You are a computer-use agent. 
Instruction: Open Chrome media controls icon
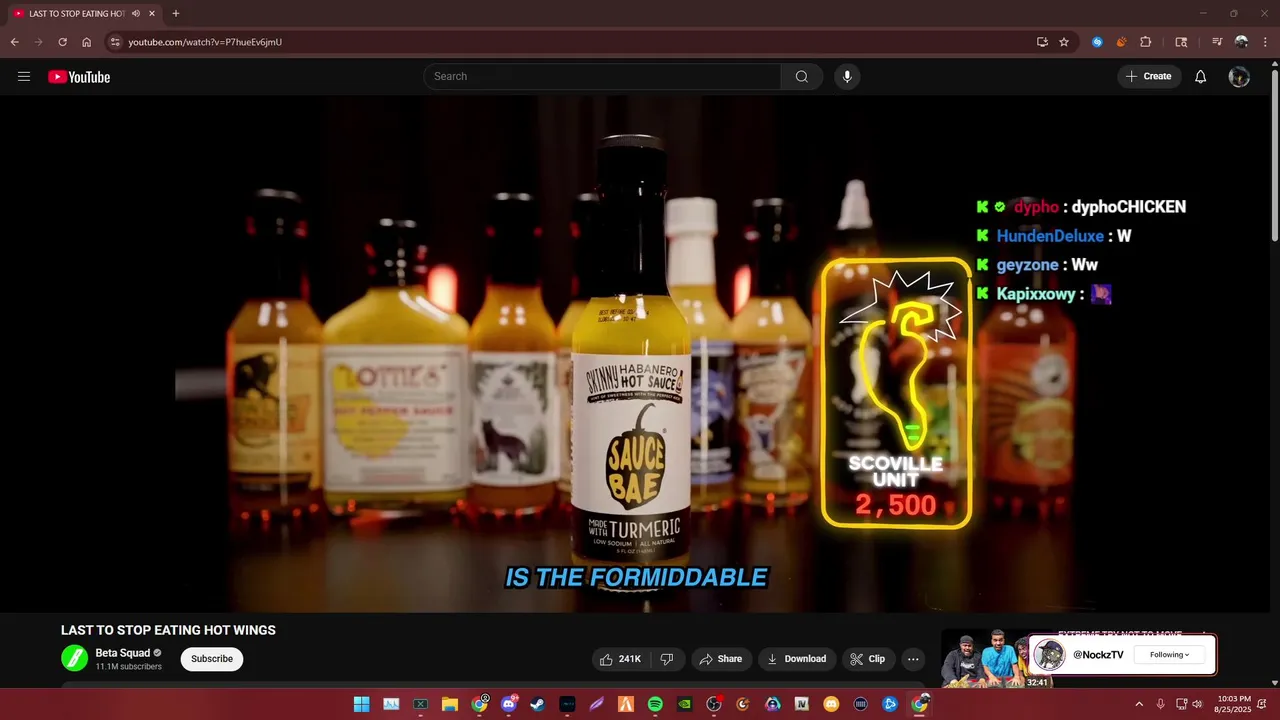[x=1217, y=42]
